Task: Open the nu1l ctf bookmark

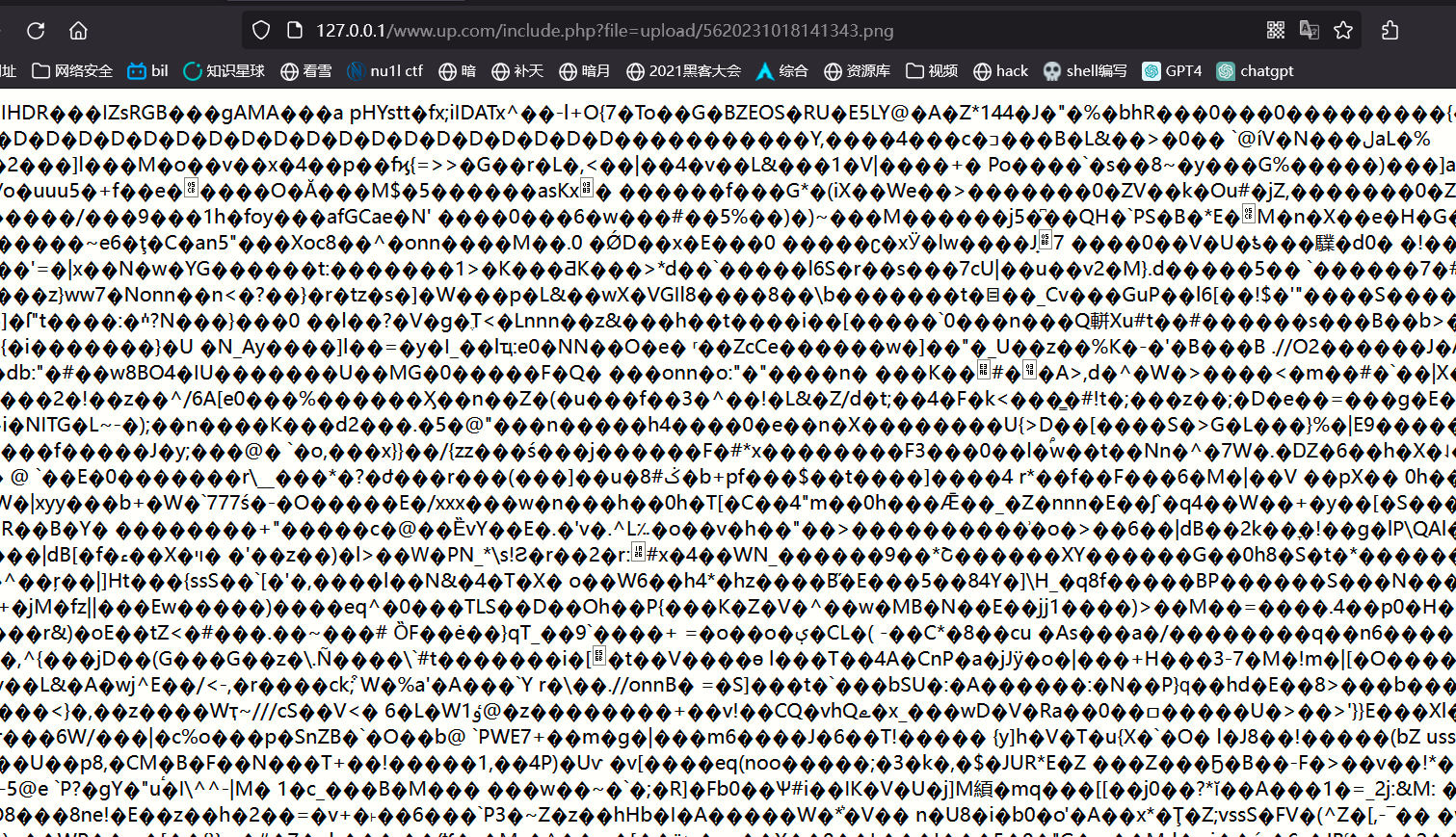Action: (385, 71)
